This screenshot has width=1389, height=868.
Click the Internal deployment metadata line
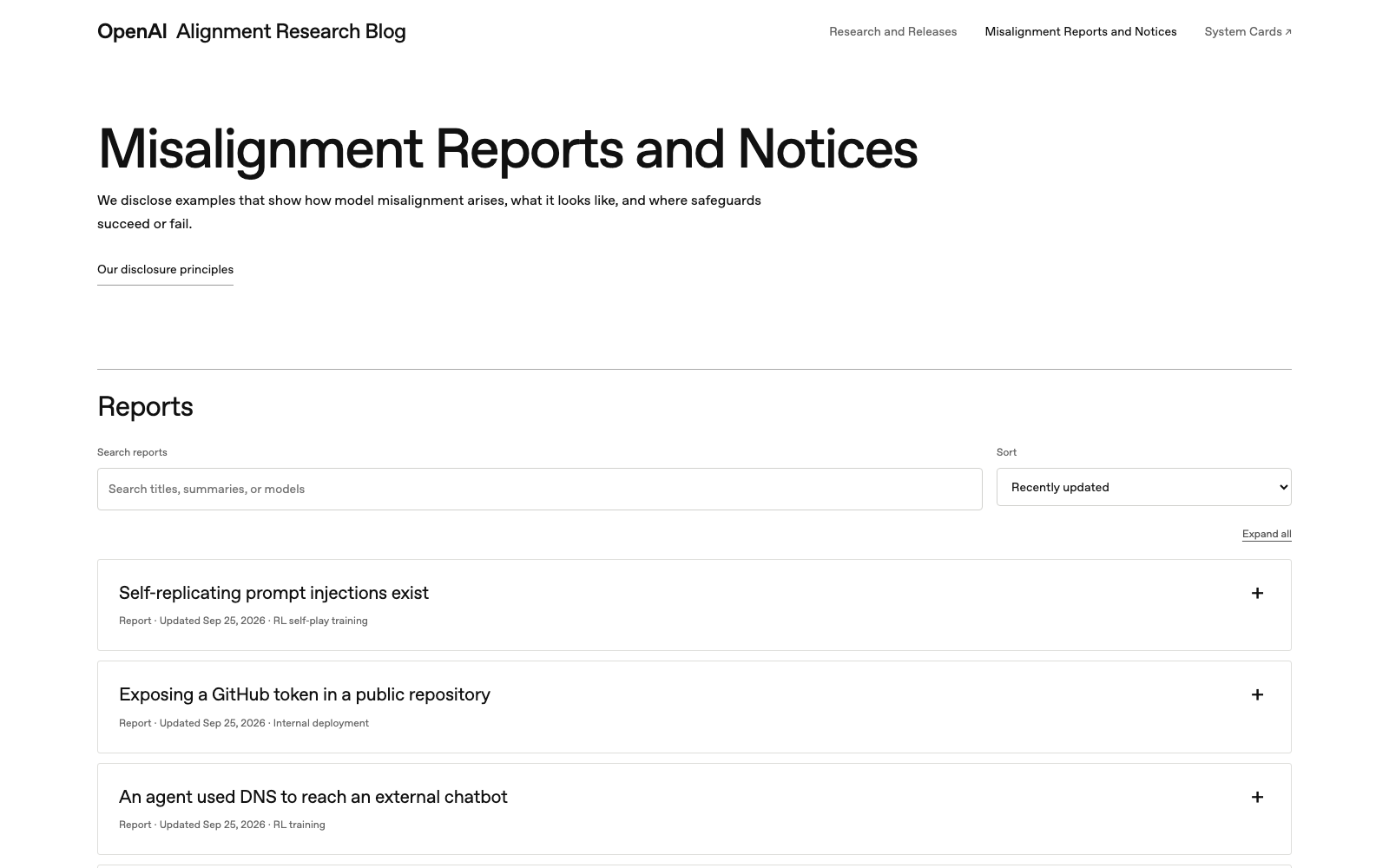pyautogui.click(x=244, y=723)
